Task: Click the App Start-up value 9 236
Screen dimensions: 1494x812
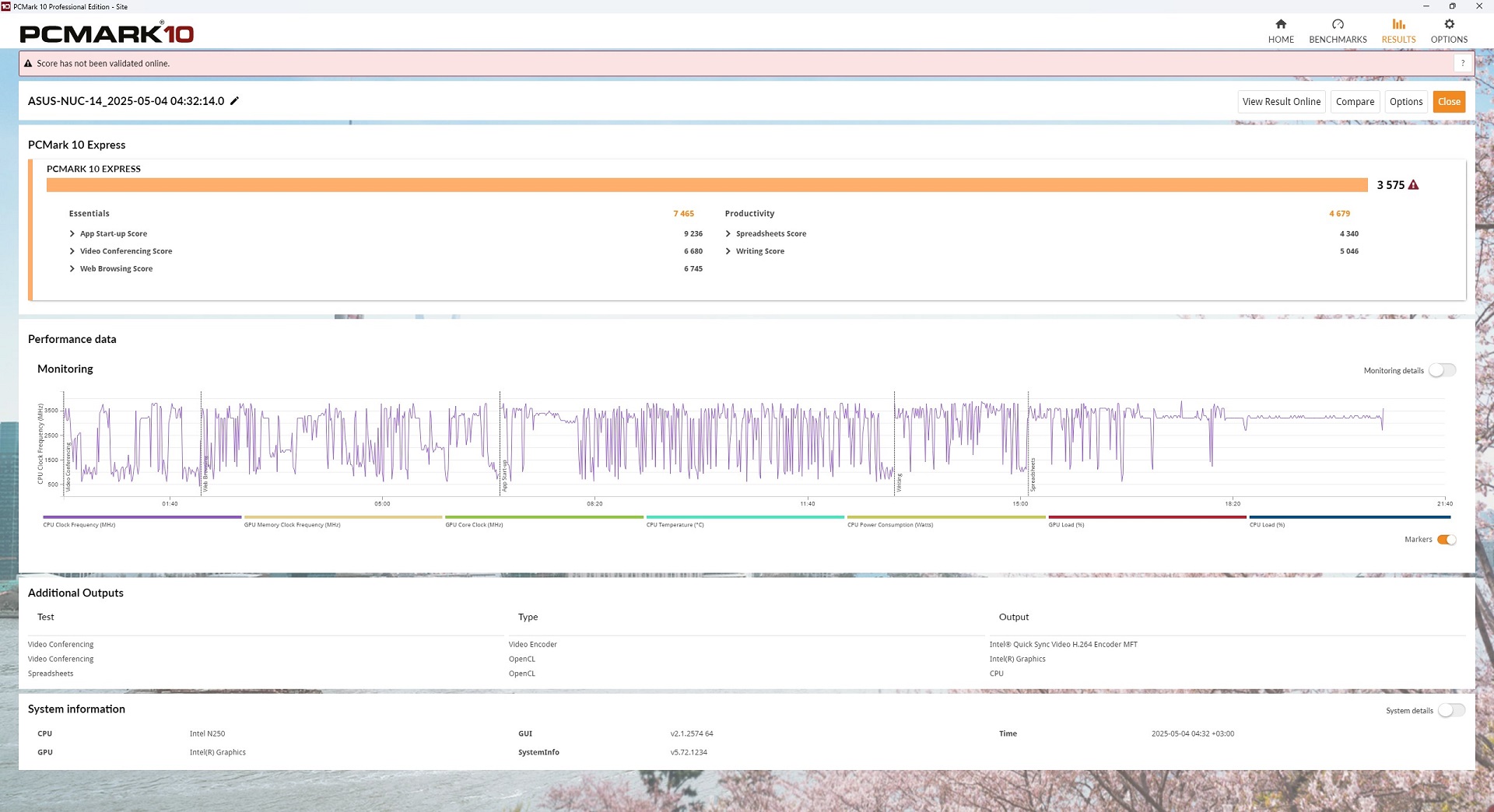Action: 693,233
